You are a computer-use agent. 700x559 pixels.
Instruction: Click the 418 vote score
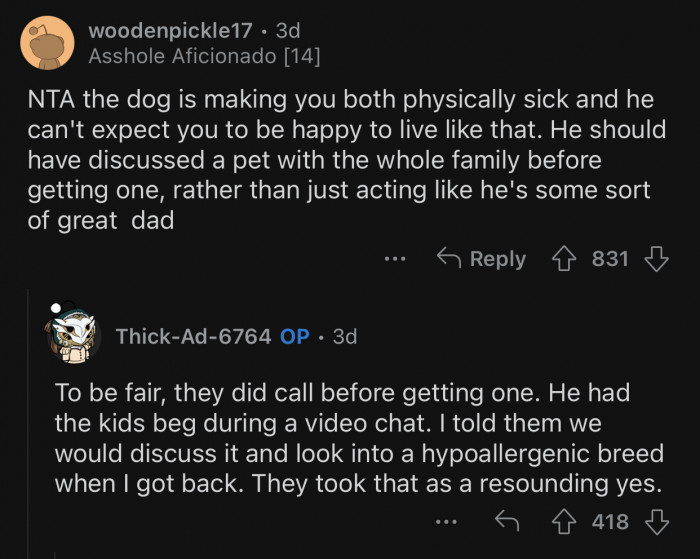(610, 520)
